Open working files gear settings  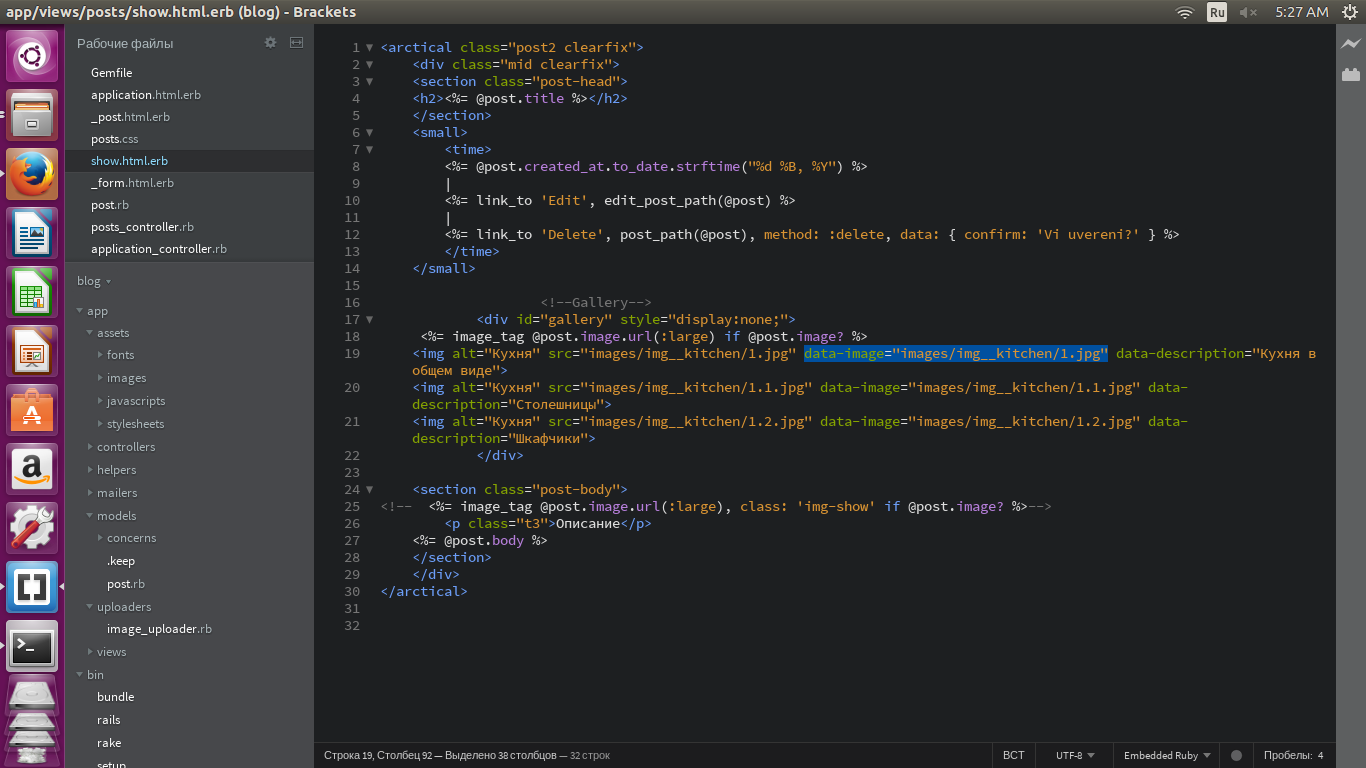(x=270, y=43)
